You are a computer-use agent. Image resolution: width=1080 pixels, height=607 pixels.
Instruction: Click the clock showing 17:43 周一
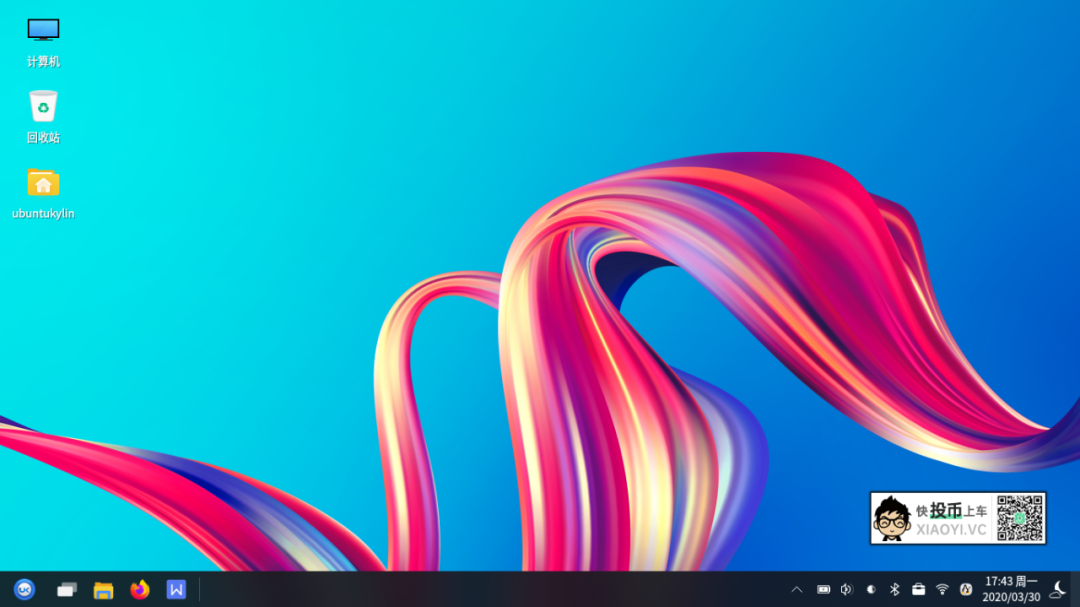[x=1005, y=582]
